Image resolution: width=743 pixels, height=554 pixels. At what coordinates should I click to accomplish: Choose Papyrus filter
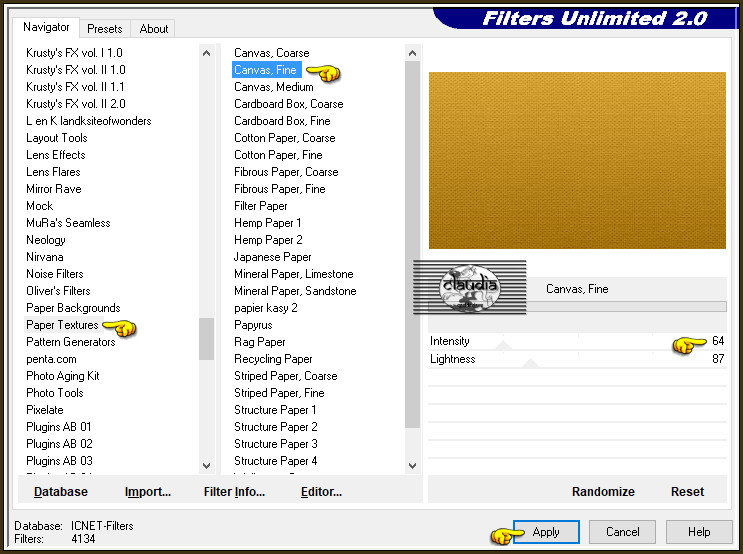[x=253, y=325]
